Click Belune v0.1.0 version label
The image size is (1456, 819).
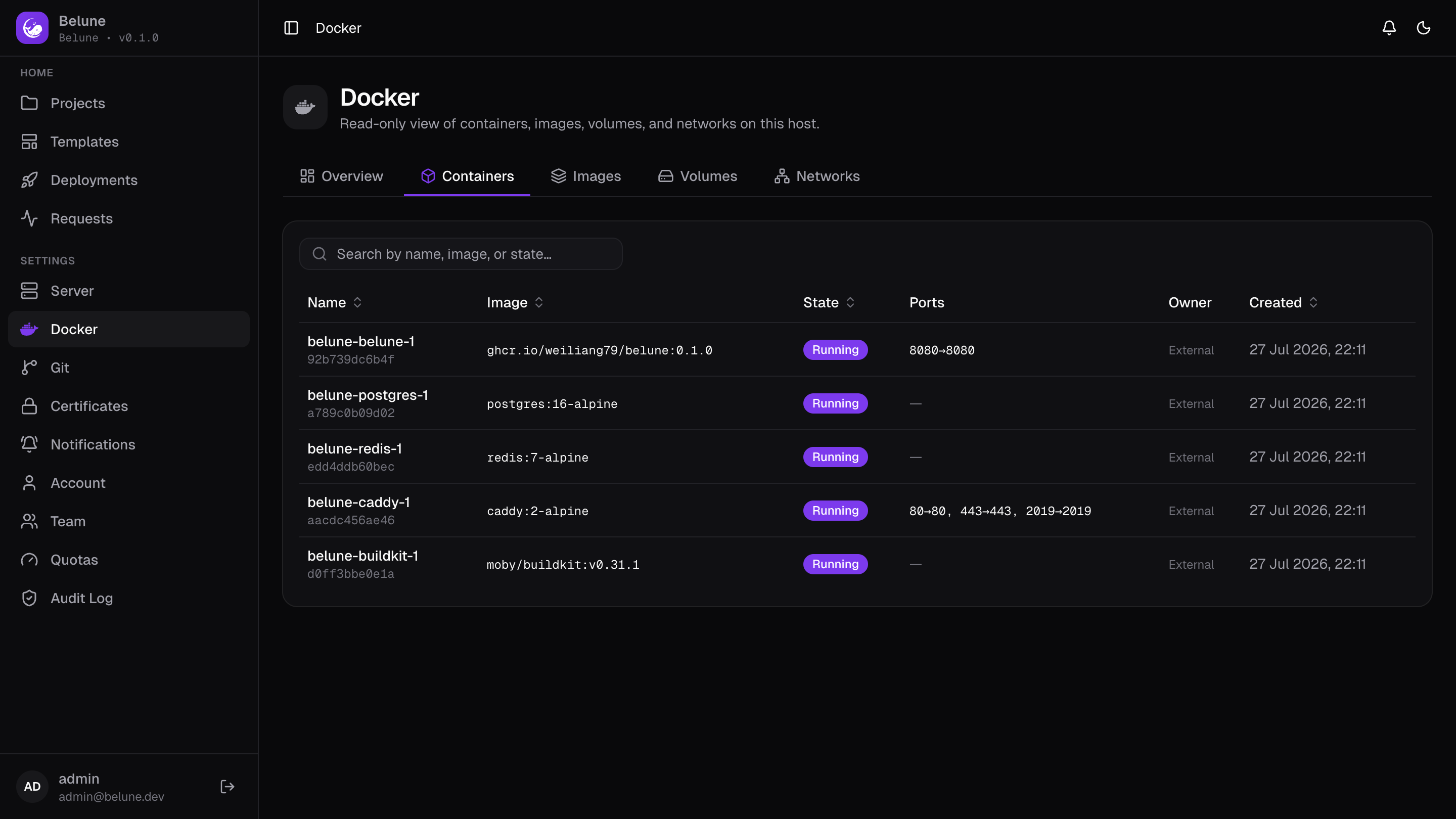pyautogui.click(x=109, y=38)
